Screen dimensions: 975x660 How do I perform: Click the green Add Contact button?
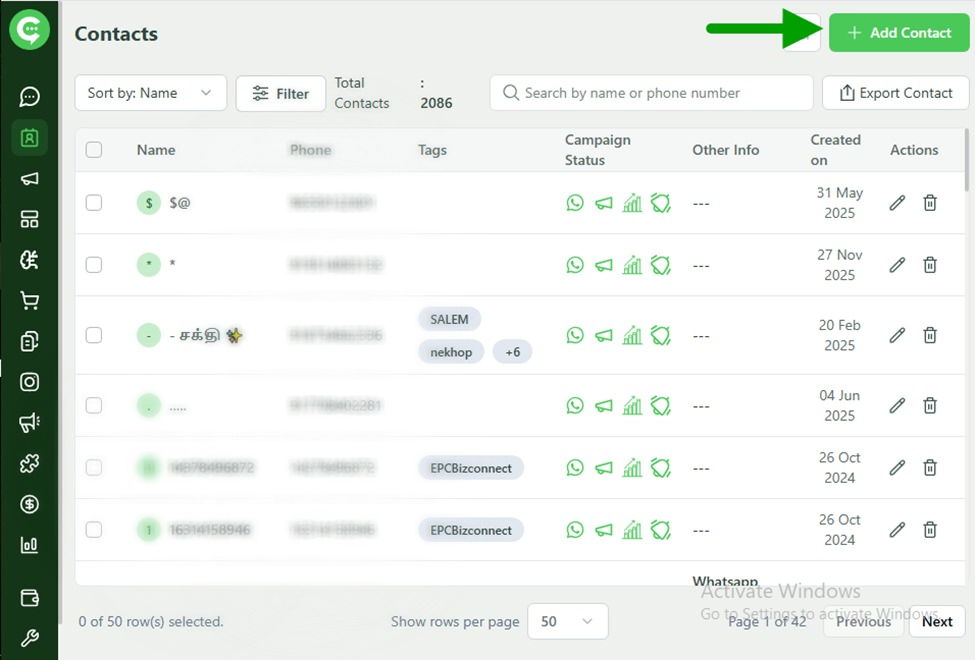898,32
